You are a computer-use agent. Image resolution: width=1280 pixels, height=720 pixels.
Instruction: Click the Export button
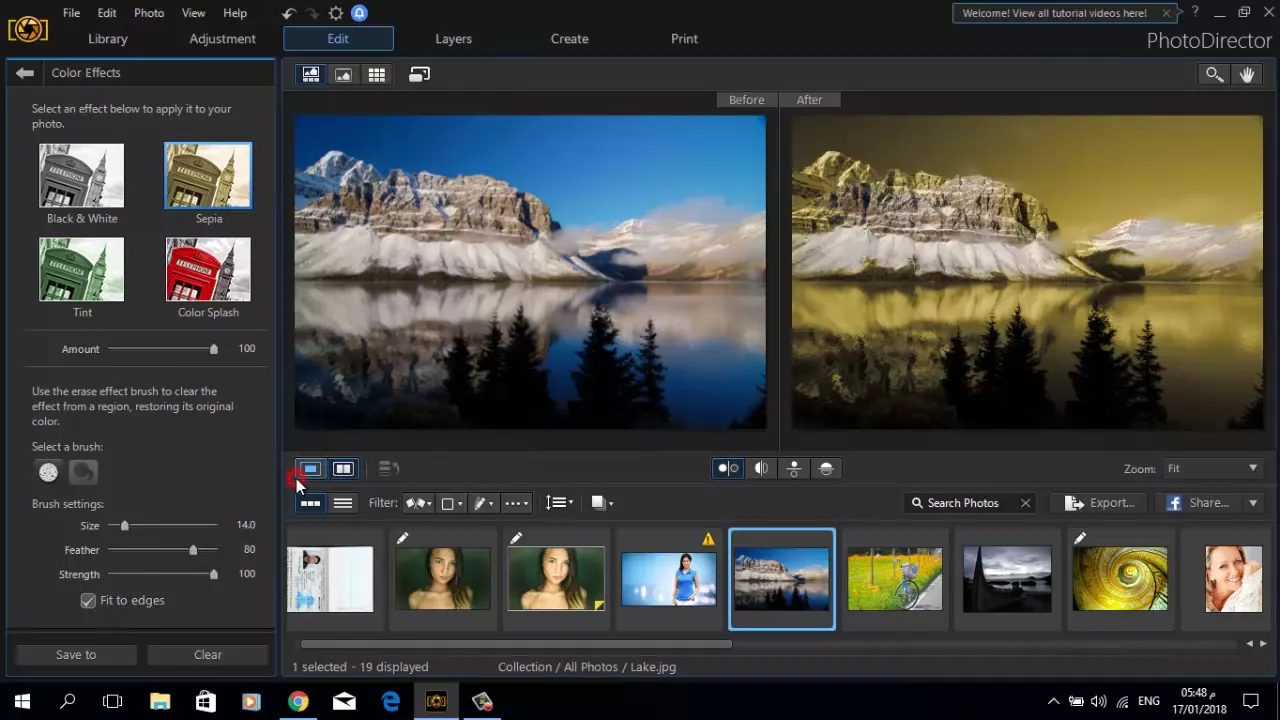(x=1100, y=503)
